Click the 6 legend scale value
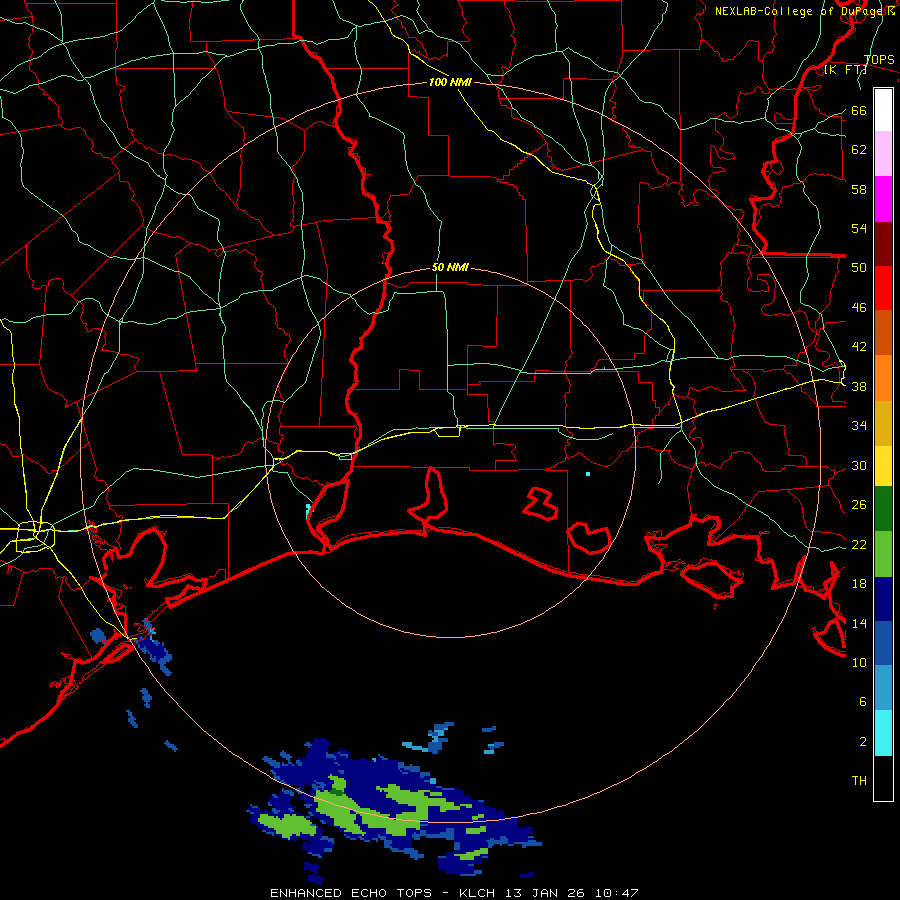 click(863, 702)
